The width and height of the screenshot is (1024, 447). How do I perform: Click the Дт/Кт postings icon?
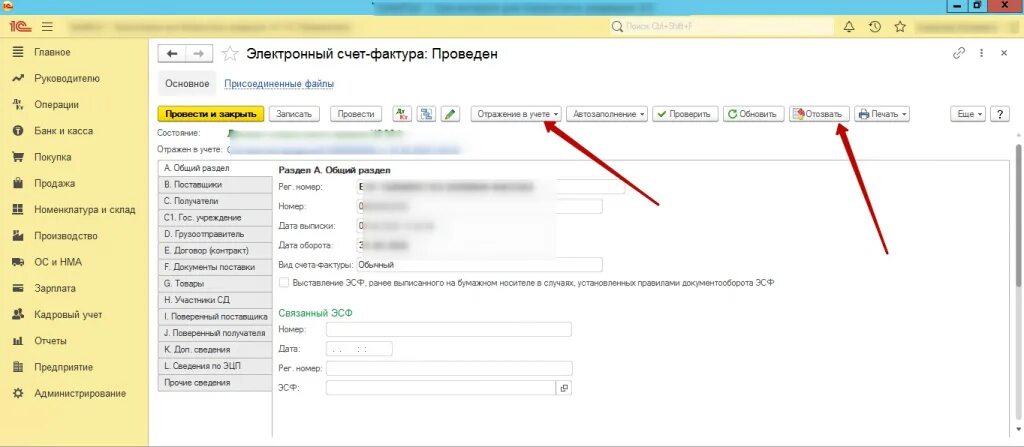click(402, 114)
